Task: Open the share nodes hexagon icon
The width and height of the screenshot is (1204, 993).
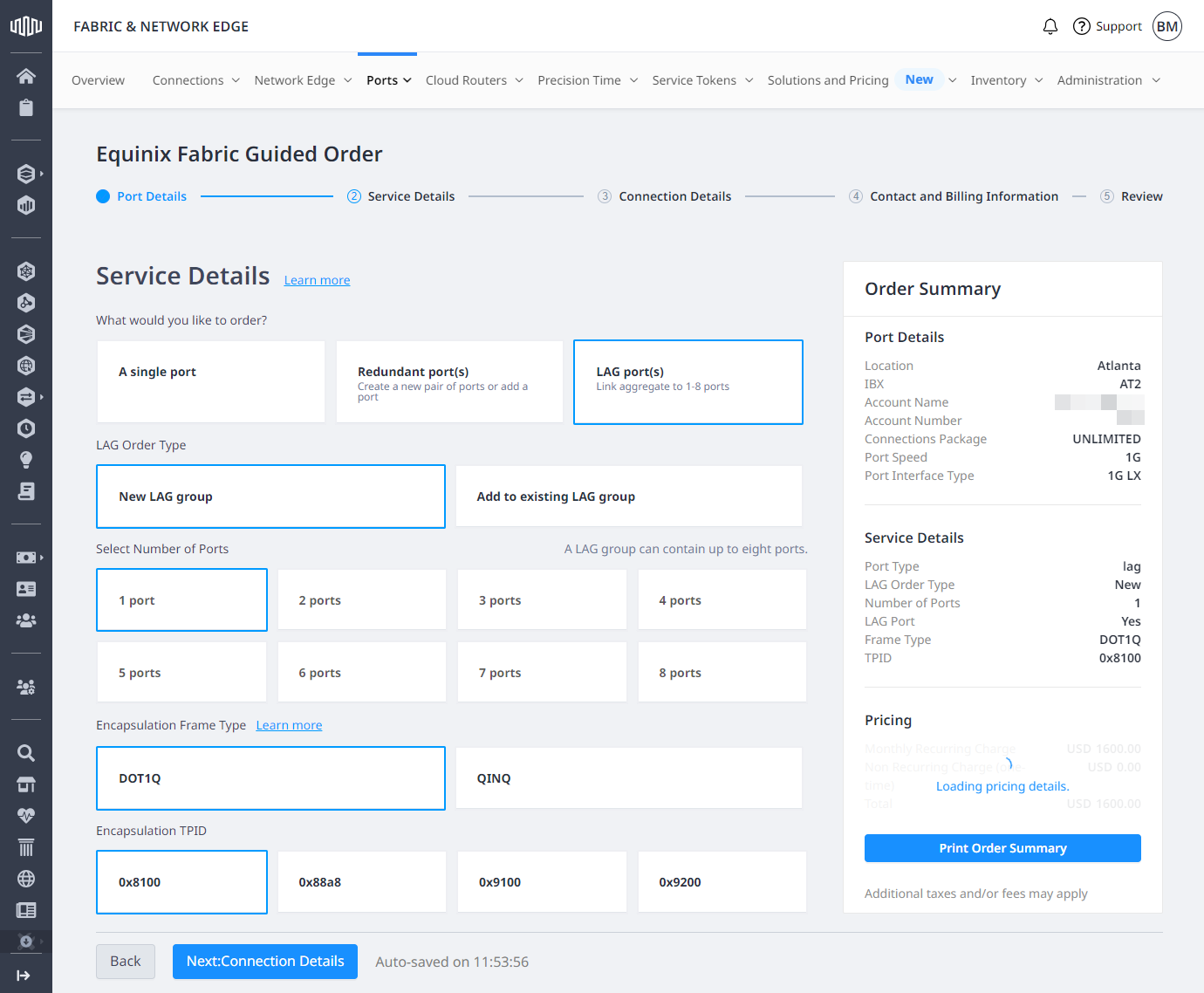Action: [x=26, y=303]
